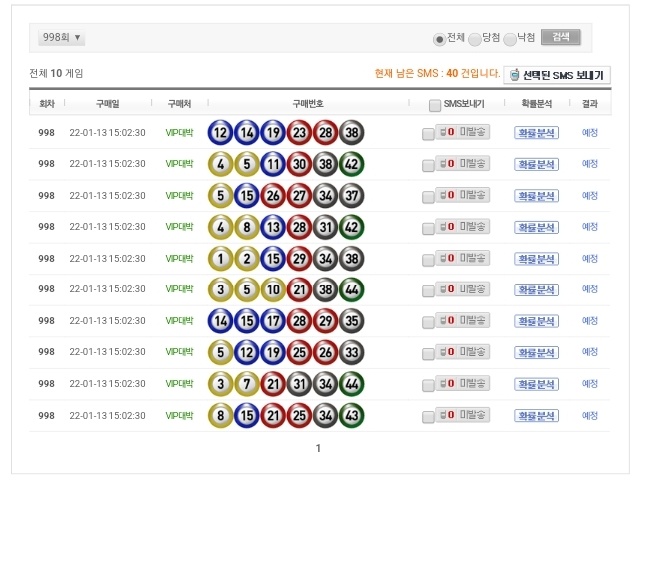Open the 998회 round dropdown
The height and width of the screenshot is (570, 670).
pyautogui.click(x=62, y=38)
